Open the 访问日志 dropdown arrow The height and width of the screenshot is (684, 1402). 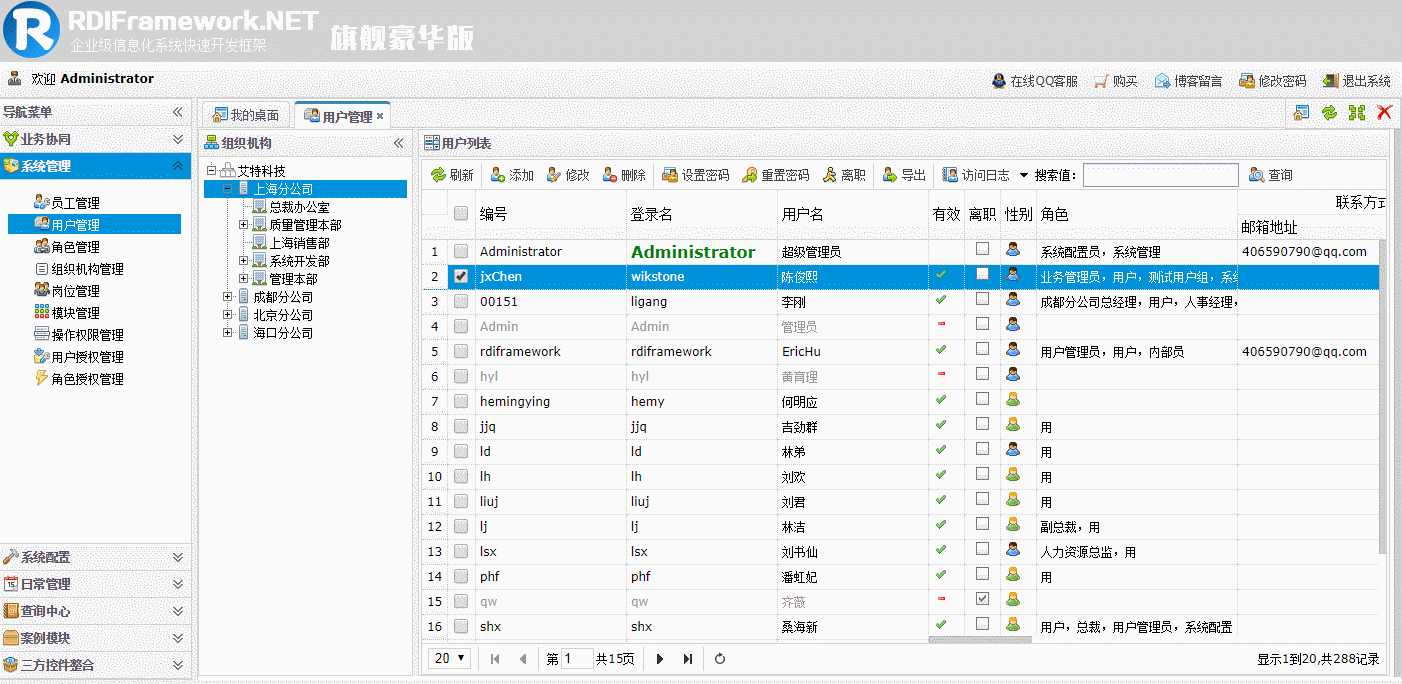(1023, 175)
